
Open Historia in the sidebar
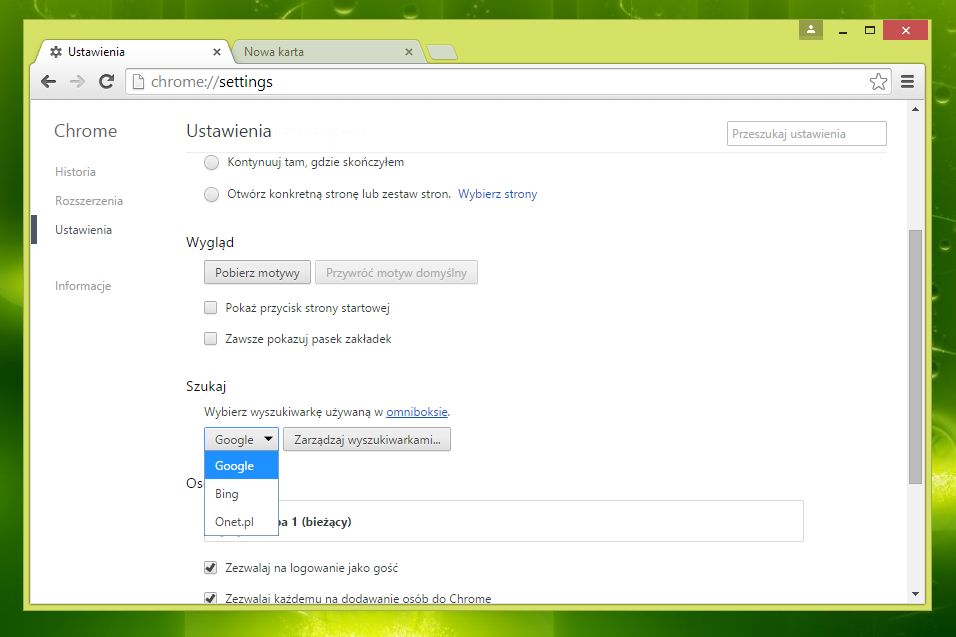[x=75, y=172]
